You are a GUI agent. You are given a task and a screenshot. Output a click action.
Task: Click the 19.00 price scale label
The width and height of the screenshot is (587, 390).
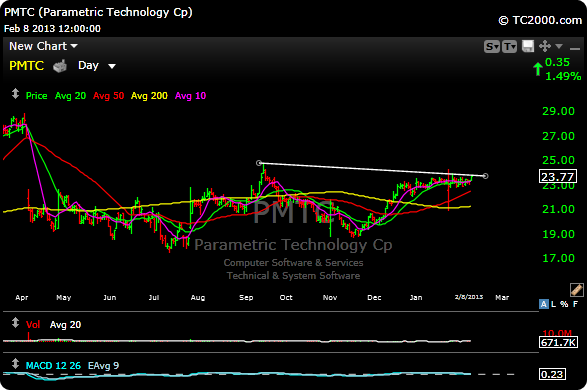click(558, 234)
